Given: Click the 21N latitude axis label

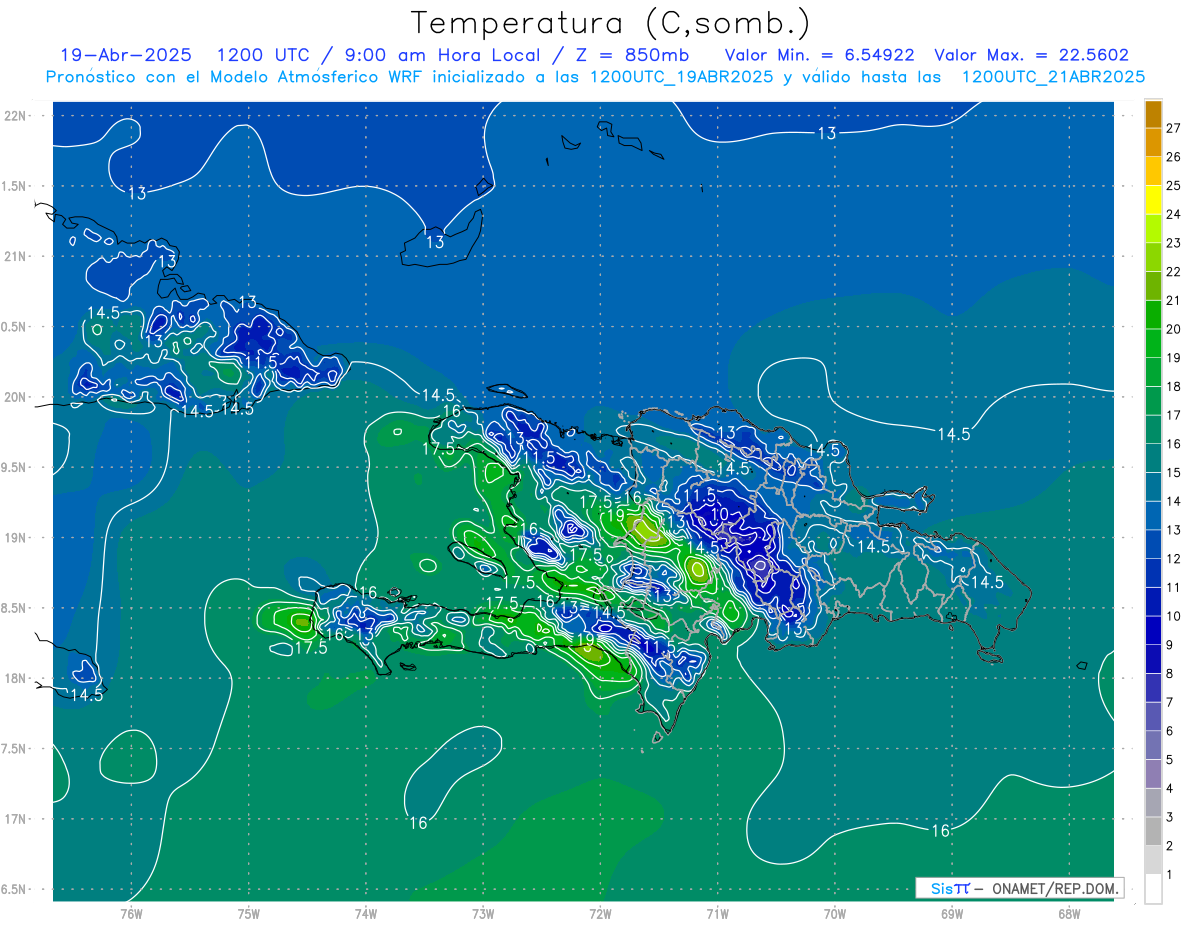Looking at the screenshot, I should [17, 256].
